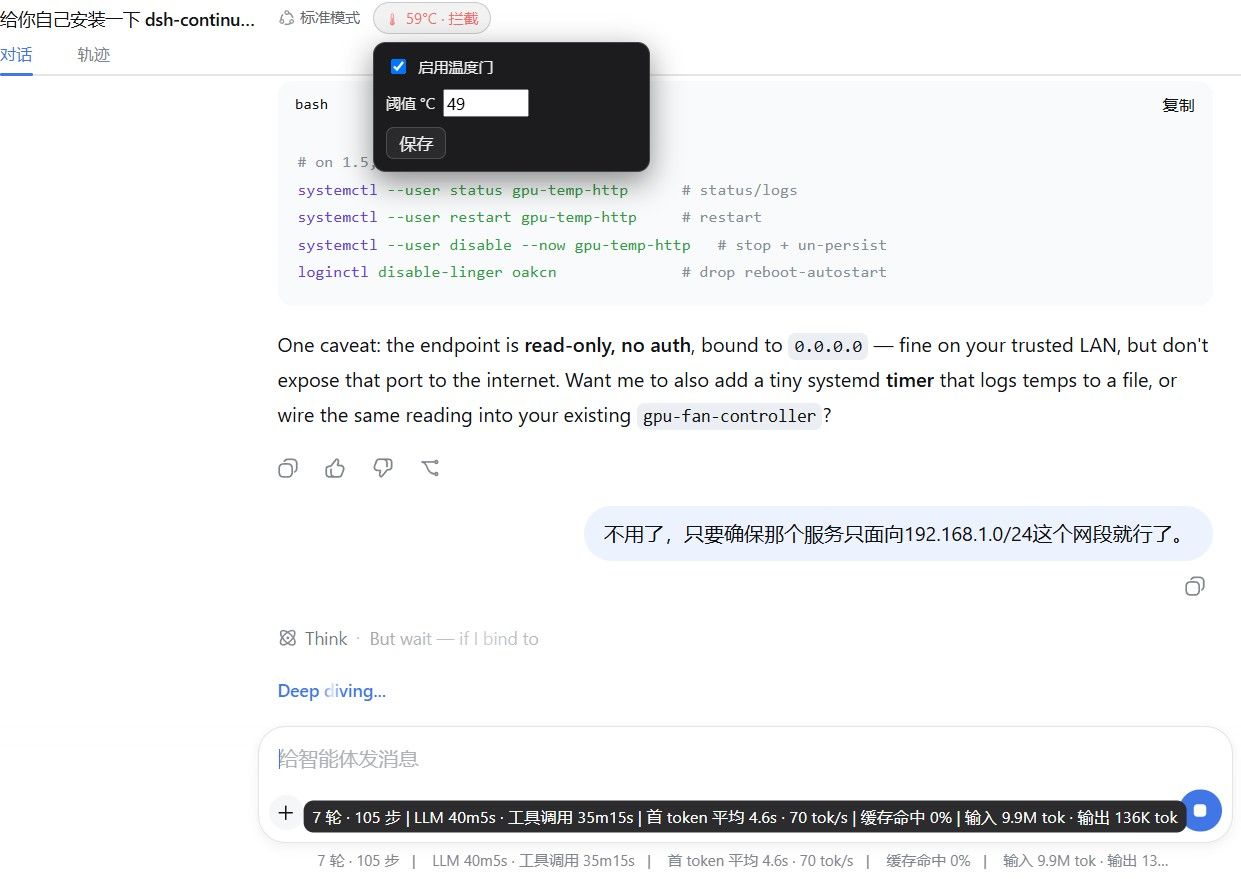Click the Deep diving… status text
1241x879 pixels.
(x=332, y=691)
